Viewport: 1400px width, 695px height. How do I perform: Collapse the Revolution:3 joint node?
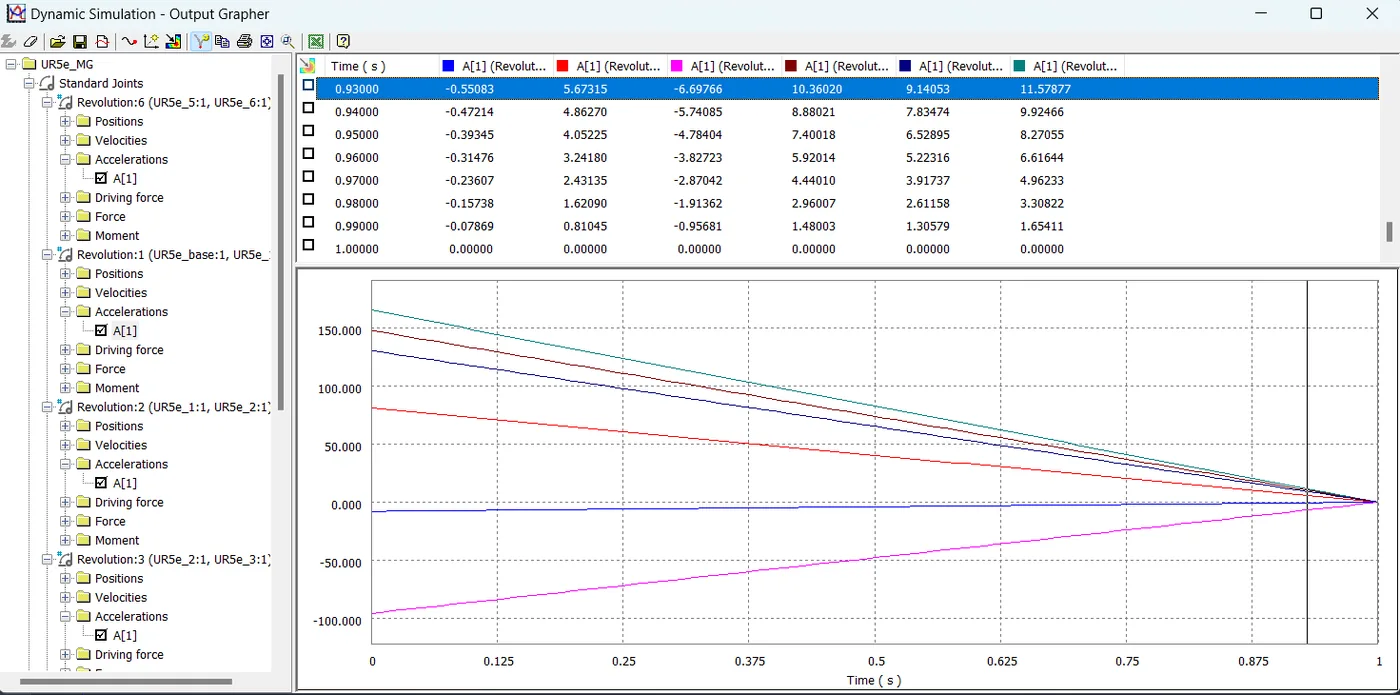(47, 559)
